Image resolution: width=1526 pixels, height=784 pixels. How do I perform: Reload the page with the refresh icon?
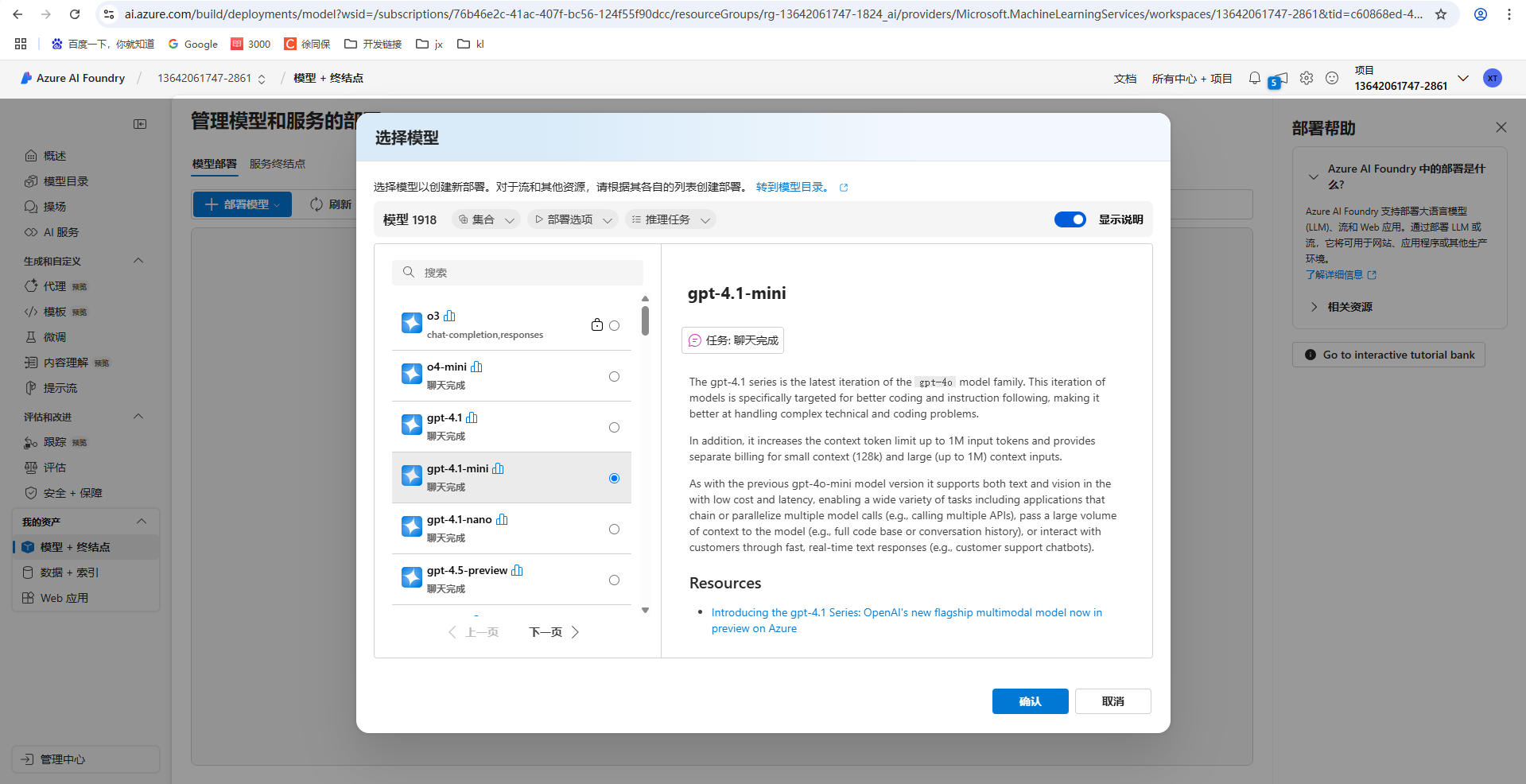[75, 14]
